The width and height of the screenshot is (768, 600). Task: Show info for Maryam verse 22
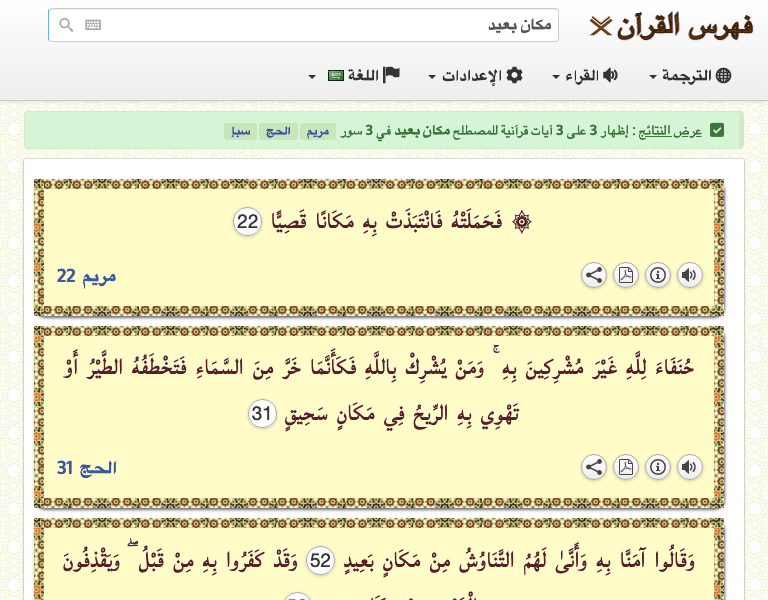tap(657, 275)
